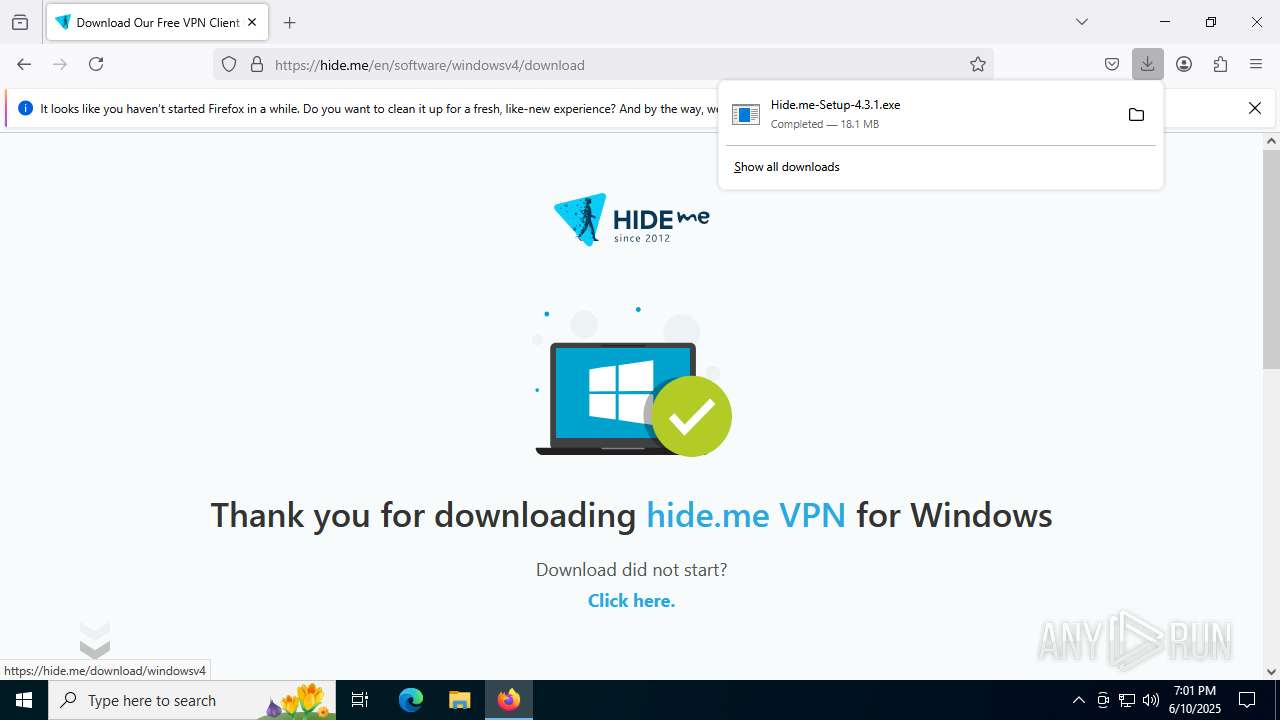
Task: Show downloaded file in folder
Action: tap(1136, 114)
